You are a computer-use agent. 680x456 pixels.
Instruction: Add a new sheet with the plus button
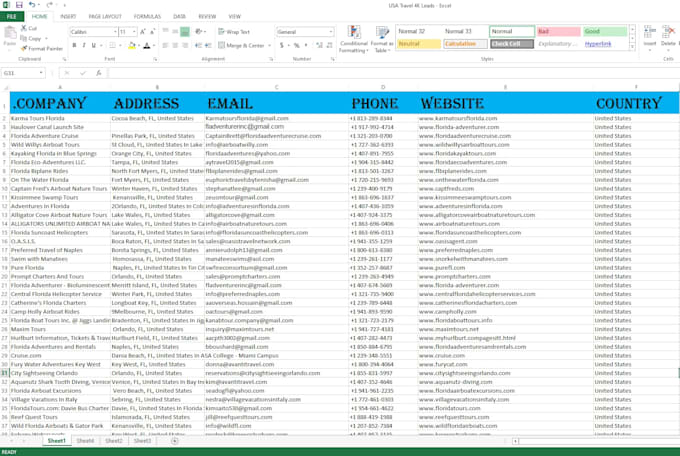pyautogui.click(x=174, y=441)
